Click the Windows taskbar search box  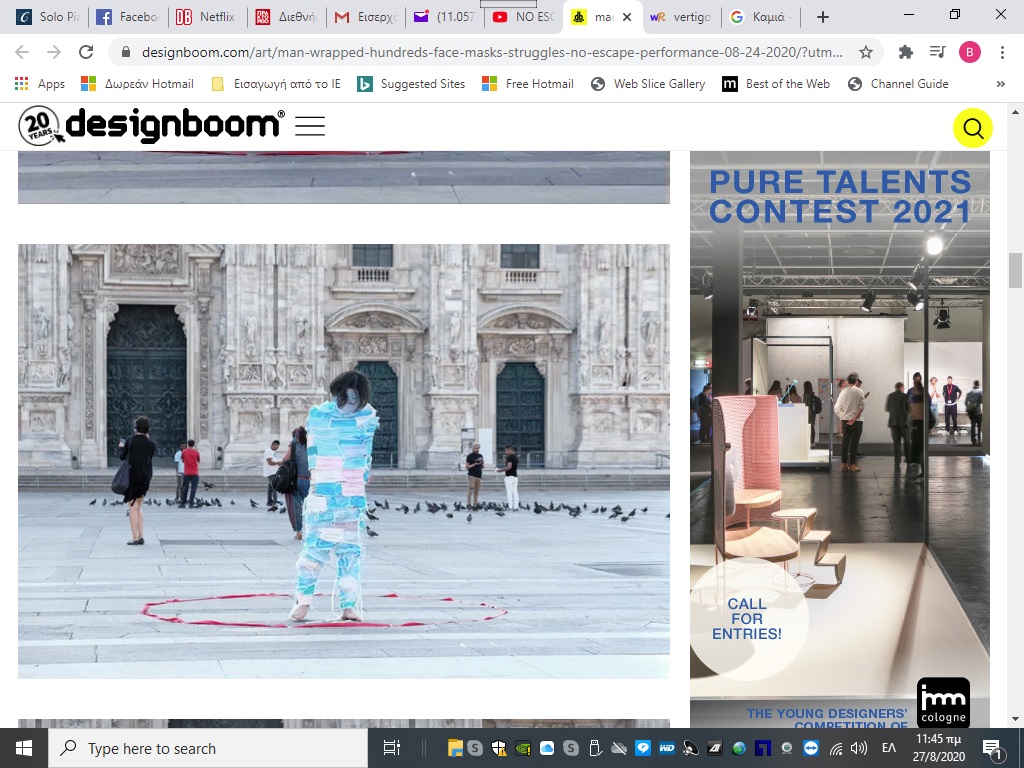coord(208,748)
